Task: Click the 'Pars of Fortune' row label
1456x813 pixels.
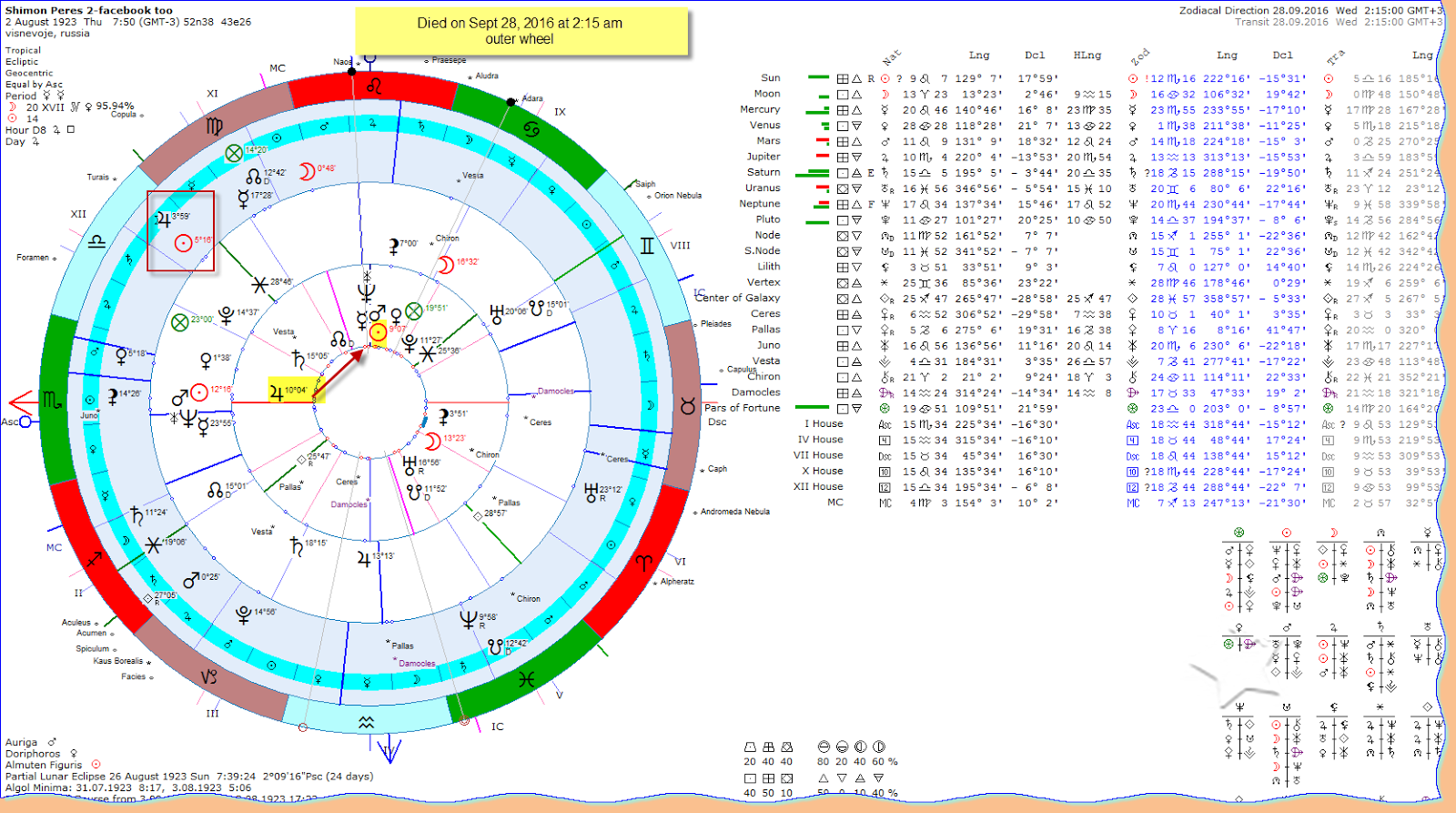Action: (743, 408)
